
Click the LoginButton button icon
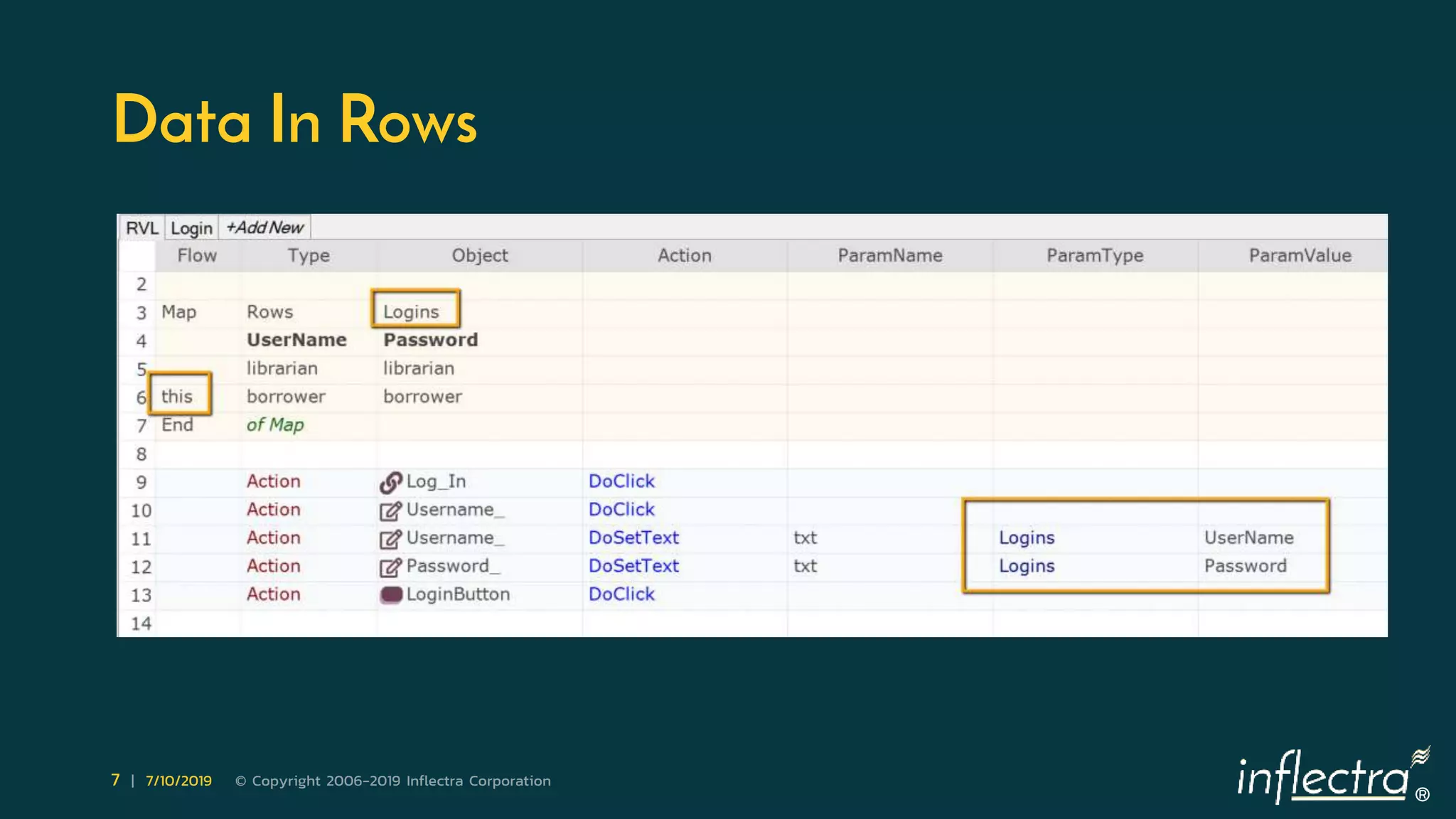tap(391, 595)
